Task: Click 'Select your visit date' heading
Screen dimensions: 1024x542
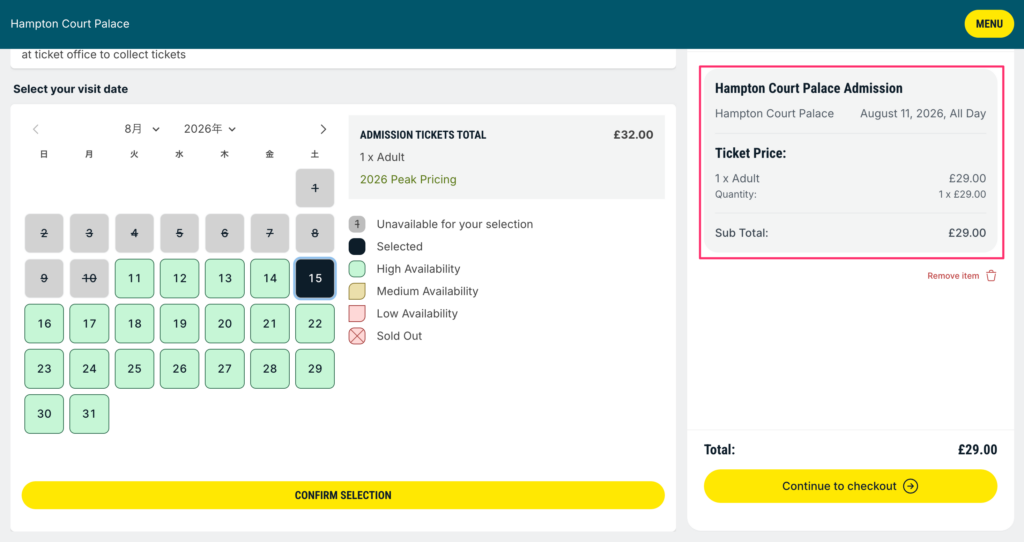Action: tap(71, 89)
